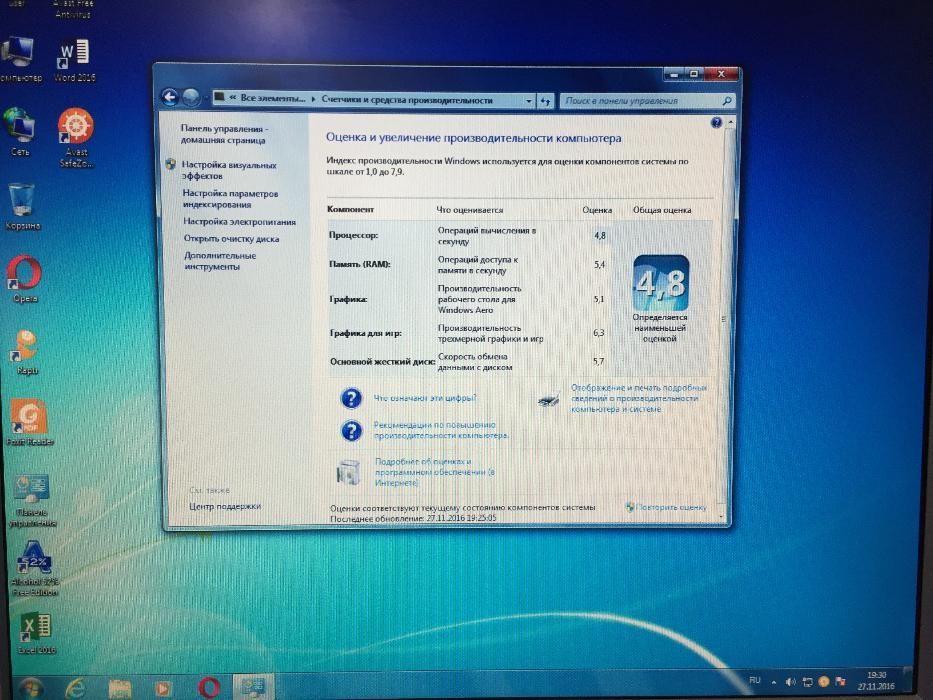Click software box icon beside 'Подробнее об оценках'
This screenshot has height=700, width=933.
(x=349, y=472)
